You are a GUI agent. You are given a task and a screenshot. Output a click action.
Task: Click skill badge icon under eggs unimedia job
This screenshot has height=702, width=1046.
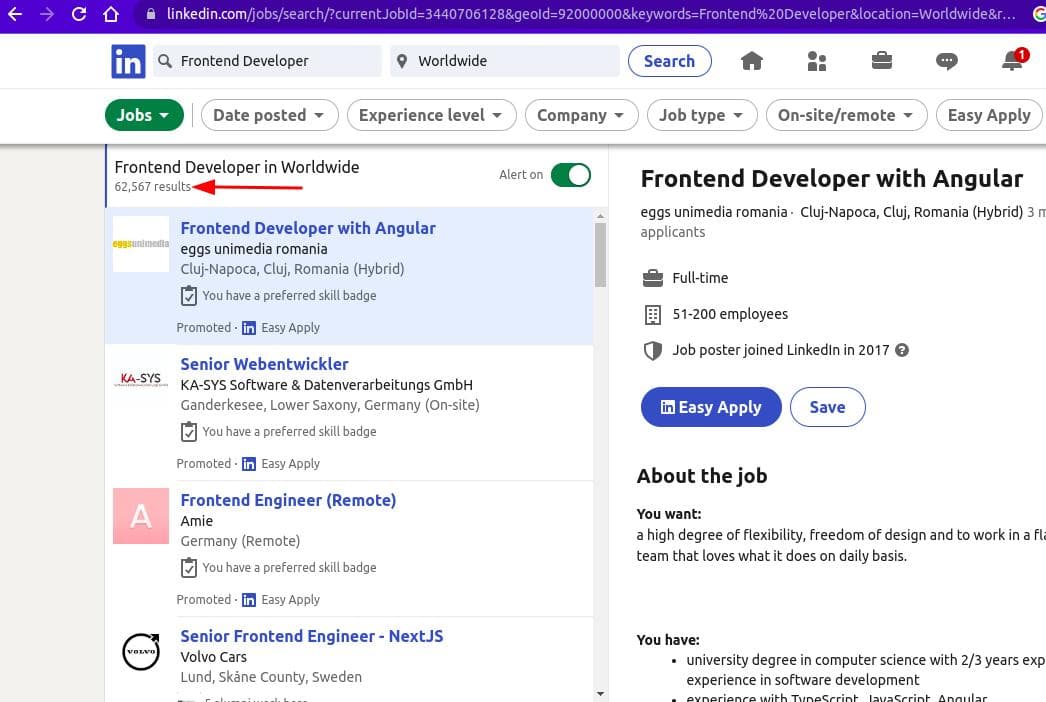coord(189,296)
